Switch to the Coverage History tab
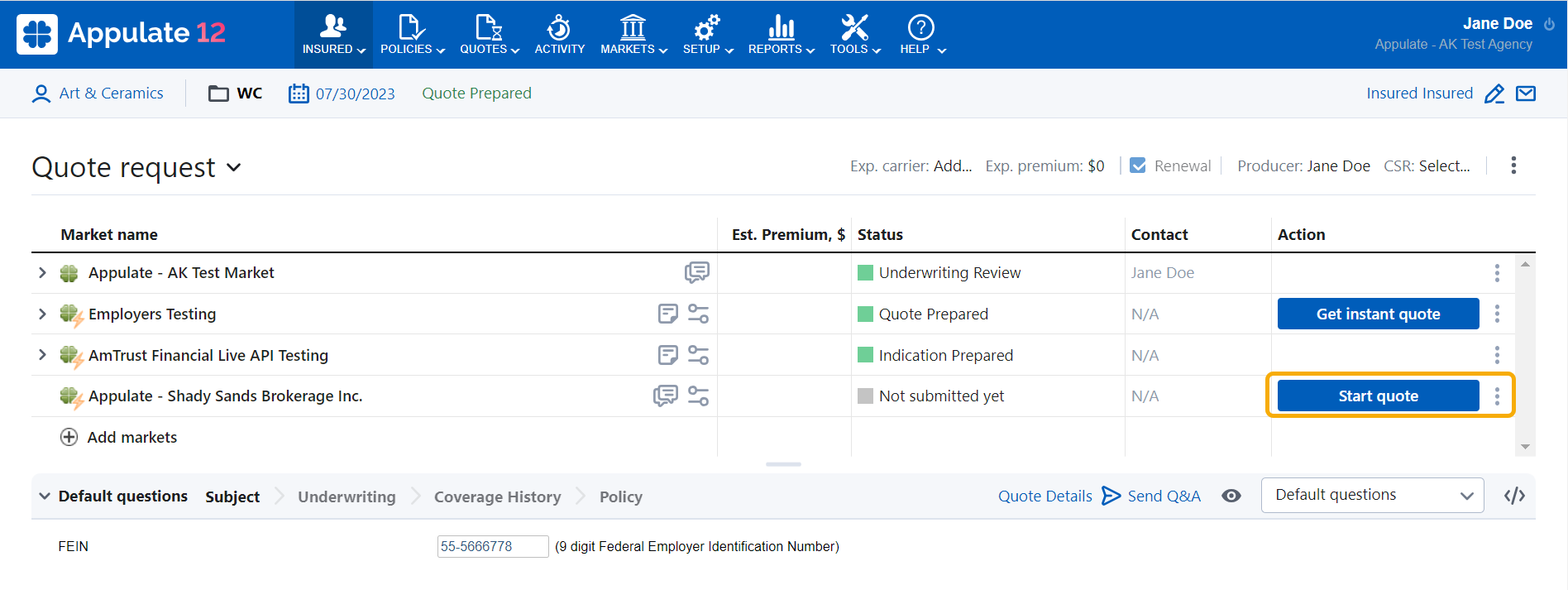This screenshot has height=590, width=1568. (x=497, y=496)
